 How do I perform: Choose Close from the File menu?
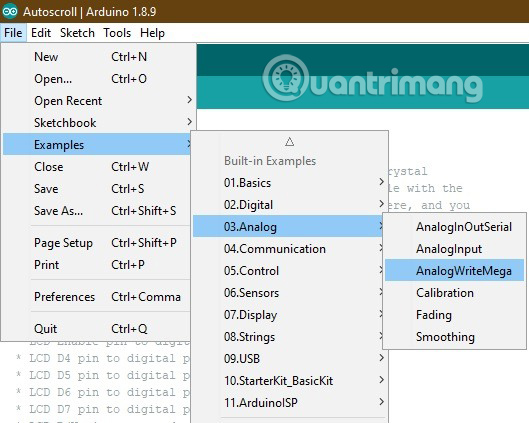(97, 167)
